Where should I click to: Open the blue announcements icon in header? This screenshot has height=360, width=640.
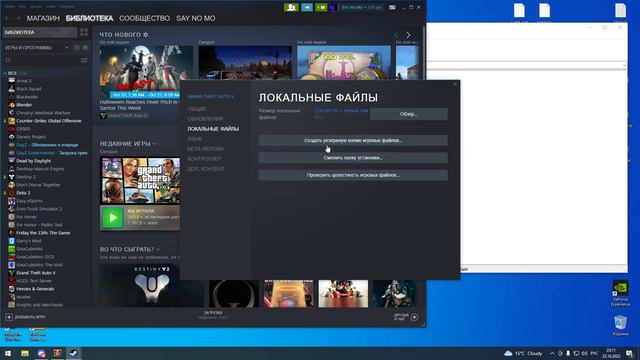pos(307,7)
